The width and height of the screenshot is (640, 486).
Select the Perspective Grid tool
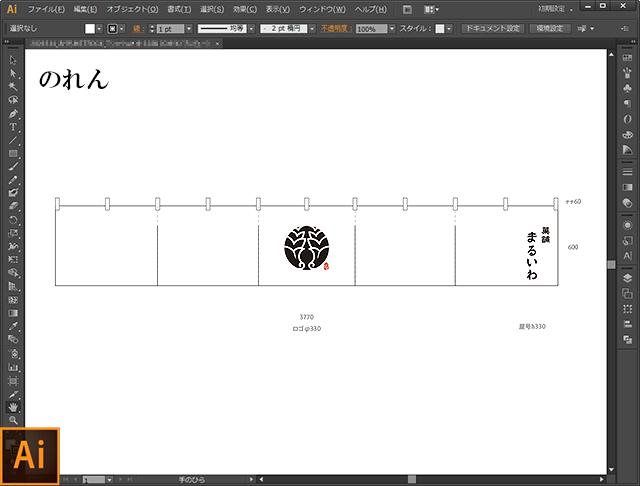coord(13,286)
